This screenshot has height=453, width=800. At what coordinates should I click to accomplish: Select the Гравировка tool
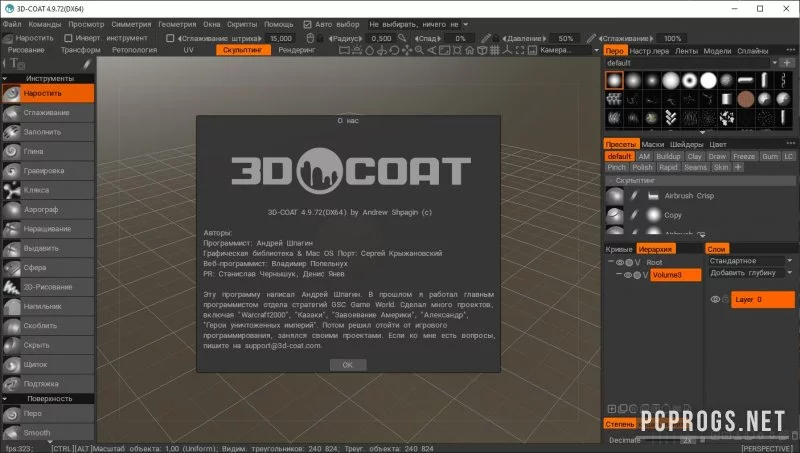point(48,171)
